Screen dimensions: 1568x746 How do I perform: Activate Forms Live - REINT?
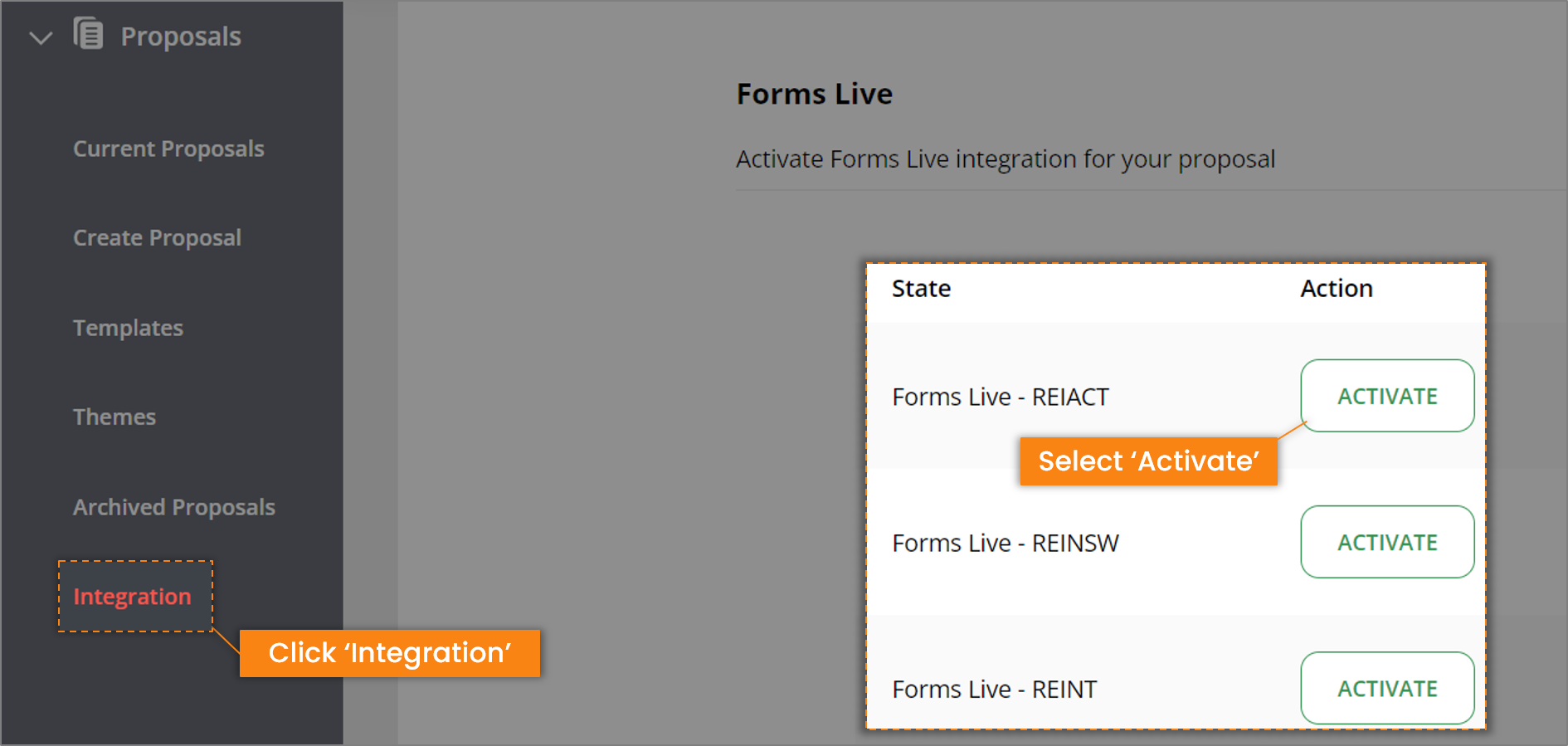[1386, 688]
